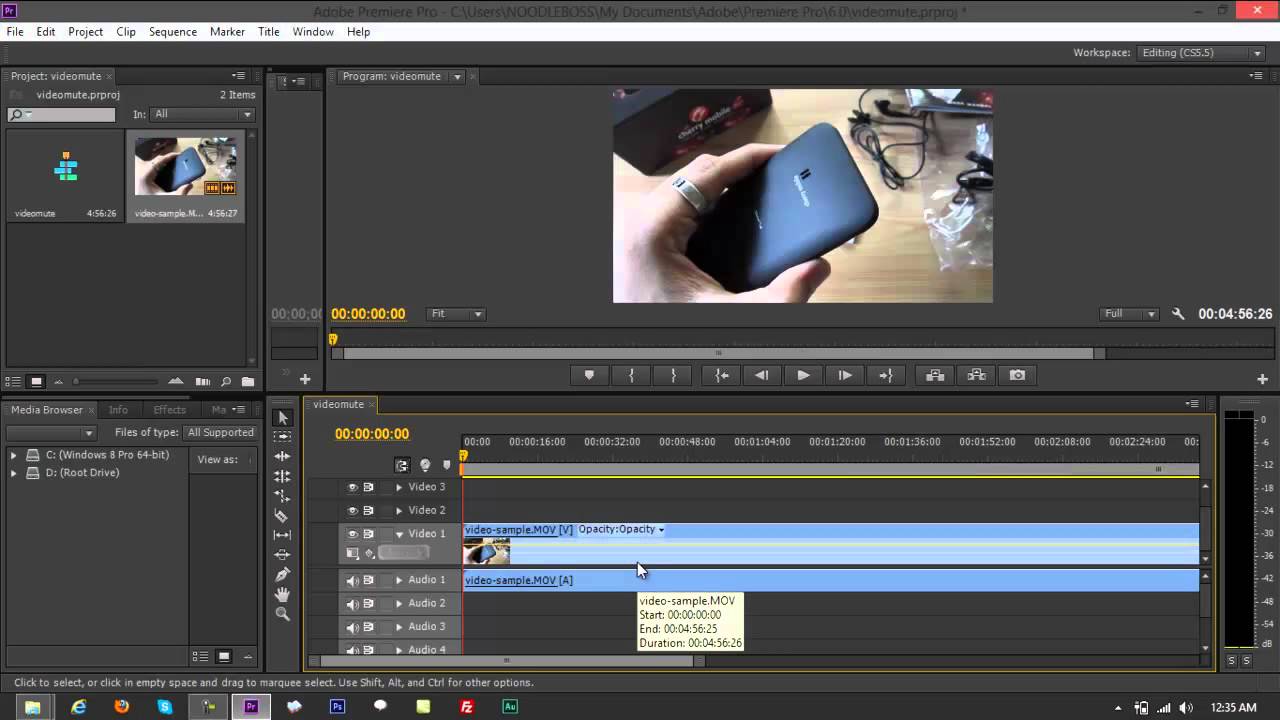The width and height of the screenshot is (1280, 720).
Task: Expand the C: drive in Media Browser
Action: [x=14, y=455]
